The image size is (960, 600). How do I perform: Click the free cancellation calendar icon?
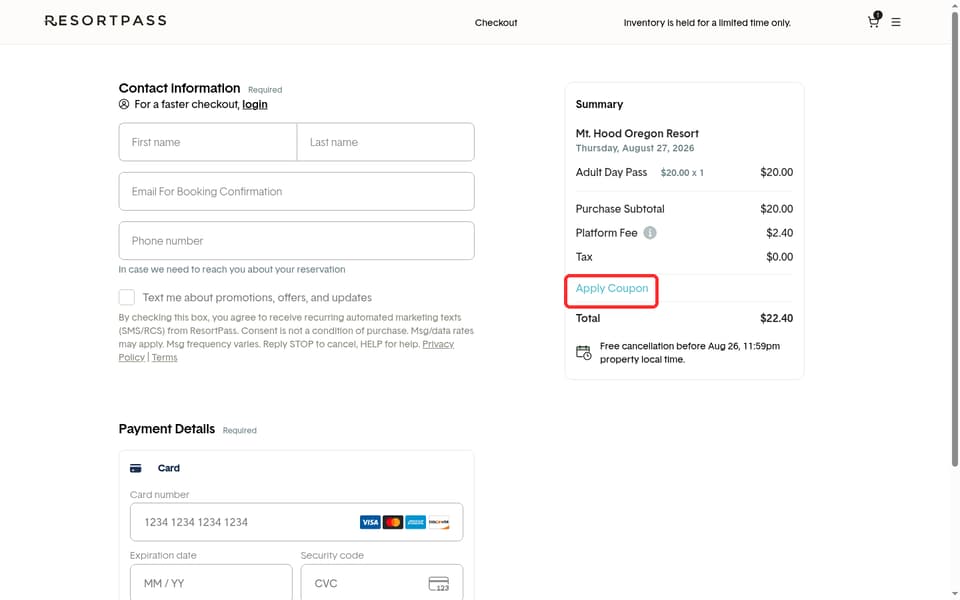[x=583, y=353]
